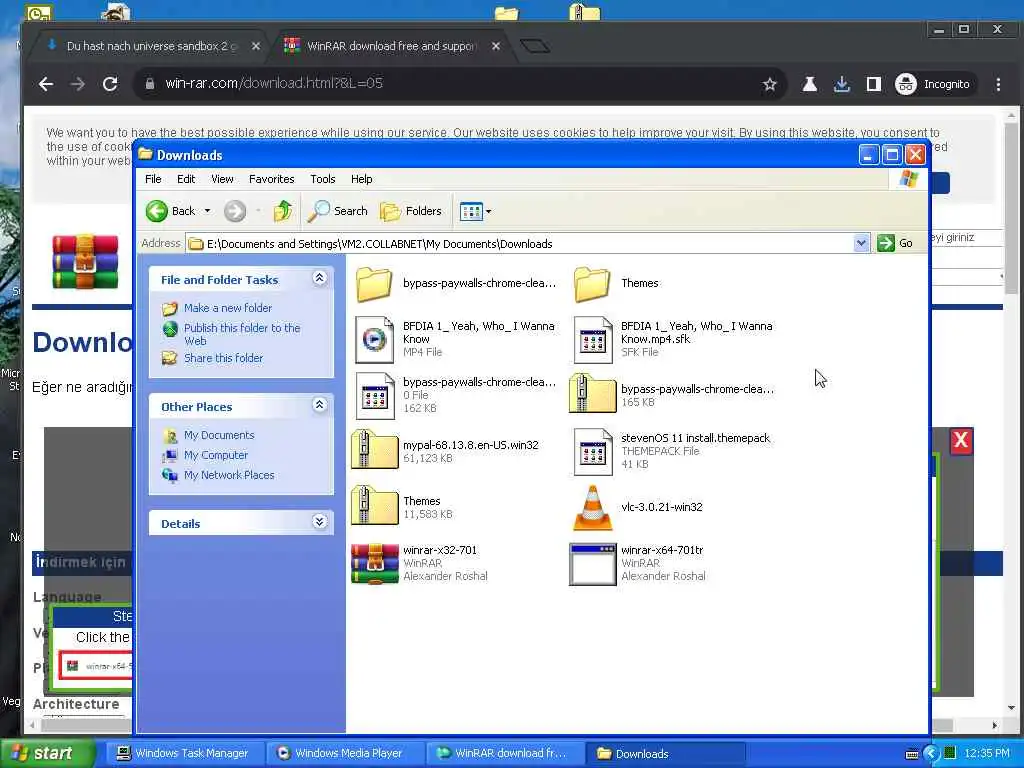The height and width of the screenshot is (768, 1024).
Task: Open the Favorites menu
Action: click(272, 179)
